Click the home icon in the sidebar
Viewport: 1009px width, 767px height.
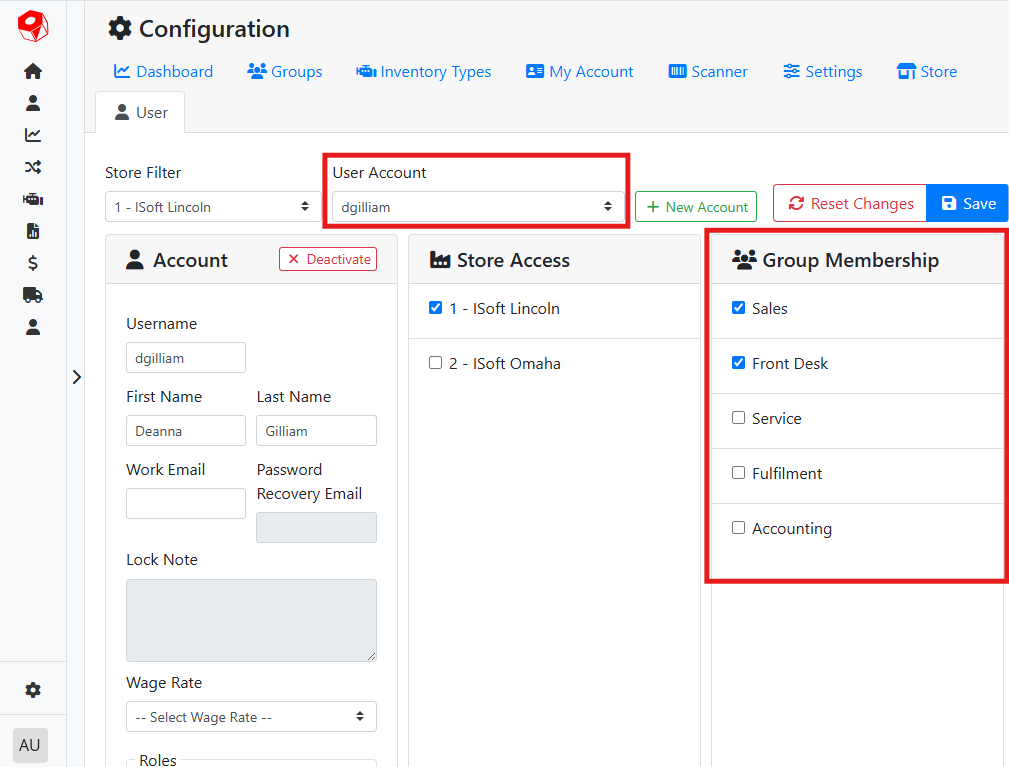pyautogui.click(x=33, y=71)
